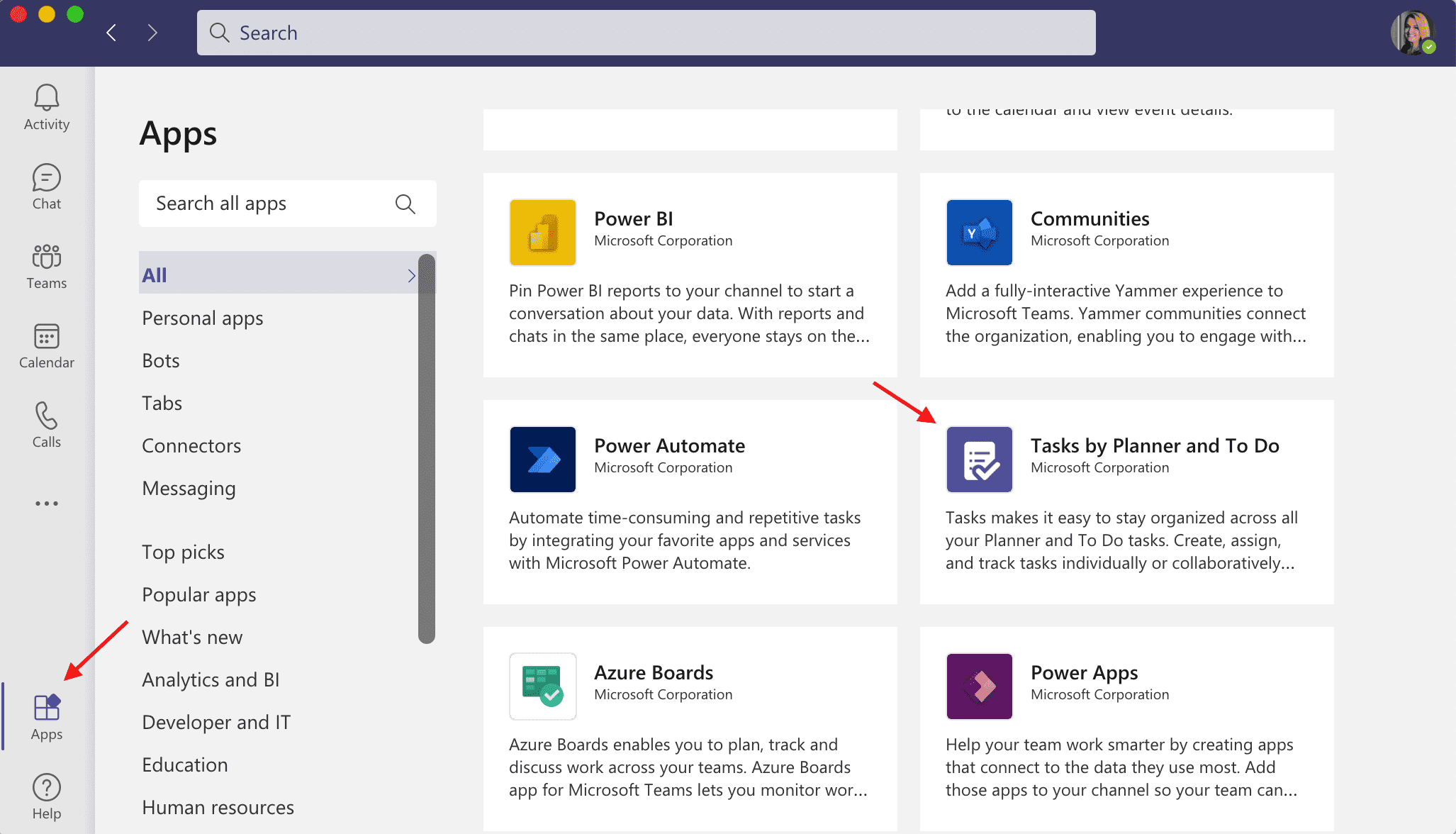Click the top Search bar

646,32
